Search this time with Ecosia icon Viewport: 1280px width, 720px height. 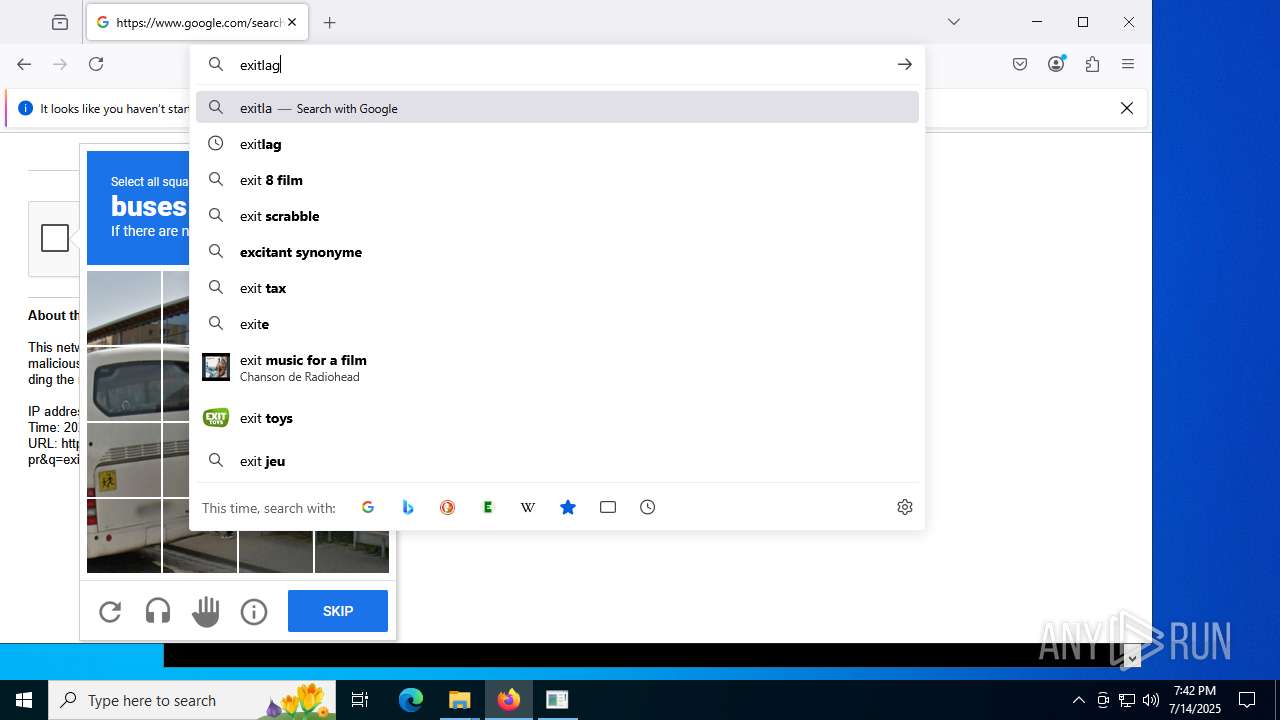tap(488, 507)
